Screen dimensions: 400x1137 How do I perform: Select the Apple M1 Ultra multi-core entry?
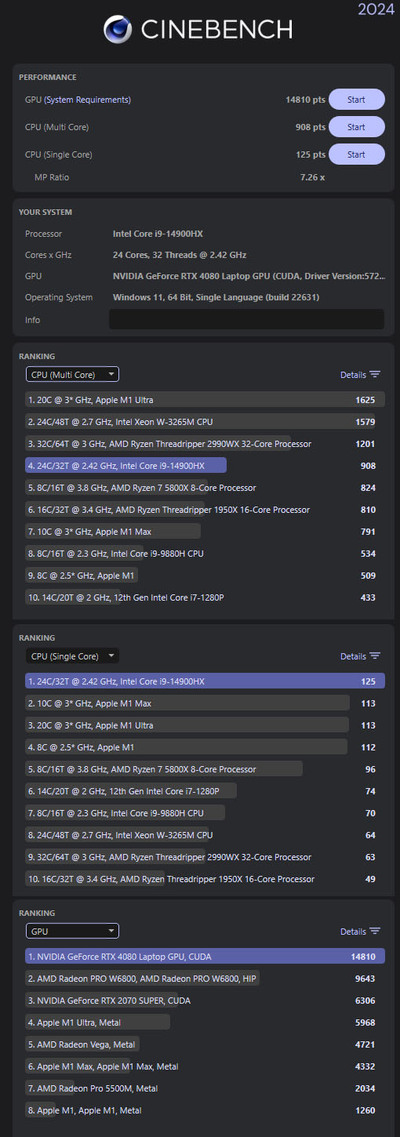(x=205, y=400)
